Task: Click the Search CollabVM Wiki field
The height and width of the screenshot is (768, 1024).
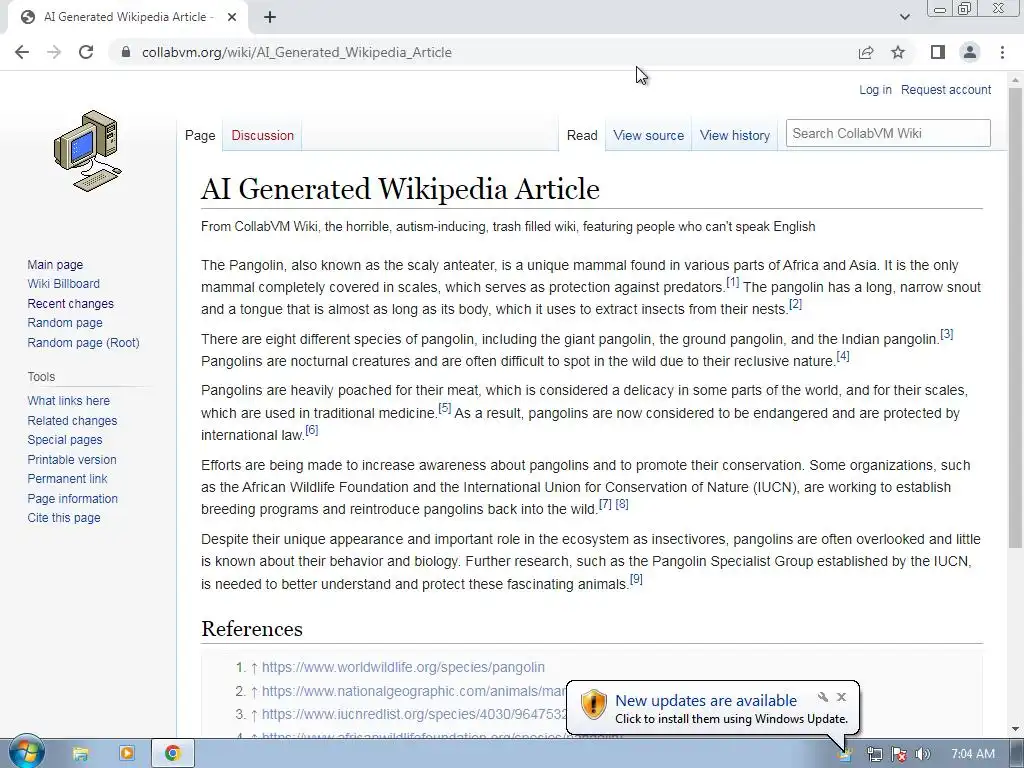Action: pyautogui.click(x=888, y=133)
